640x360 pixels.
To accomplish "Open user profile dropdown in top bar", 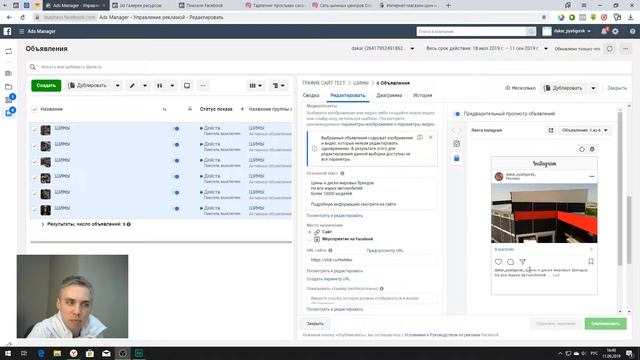I will point(567,31).
